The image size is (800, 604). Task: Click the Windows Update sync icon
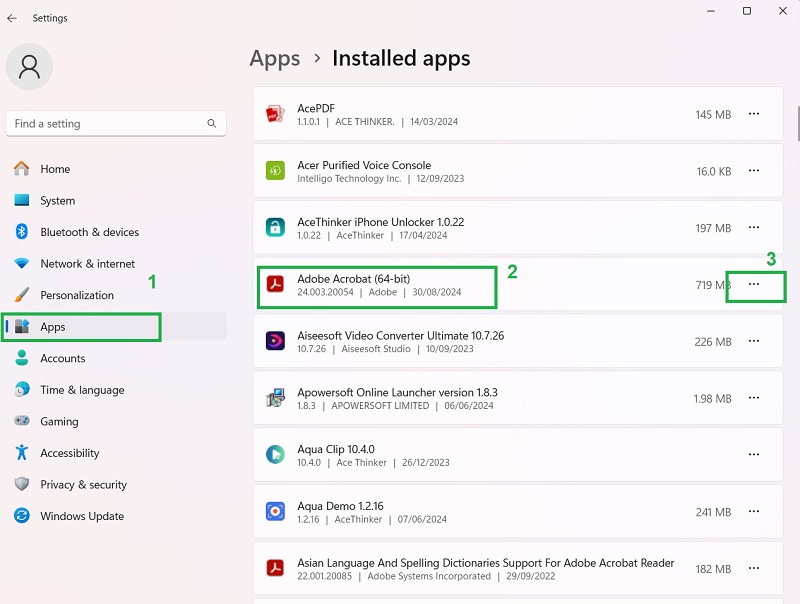click(21, 515)
